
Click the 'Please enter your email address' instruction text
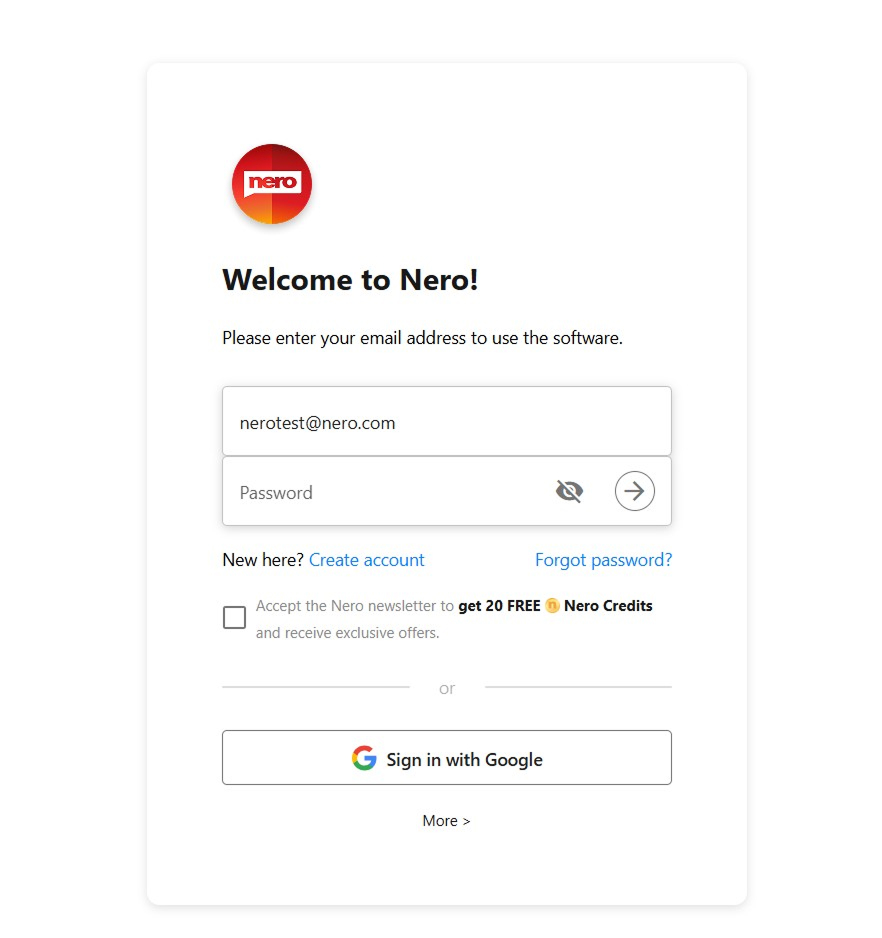422,338
